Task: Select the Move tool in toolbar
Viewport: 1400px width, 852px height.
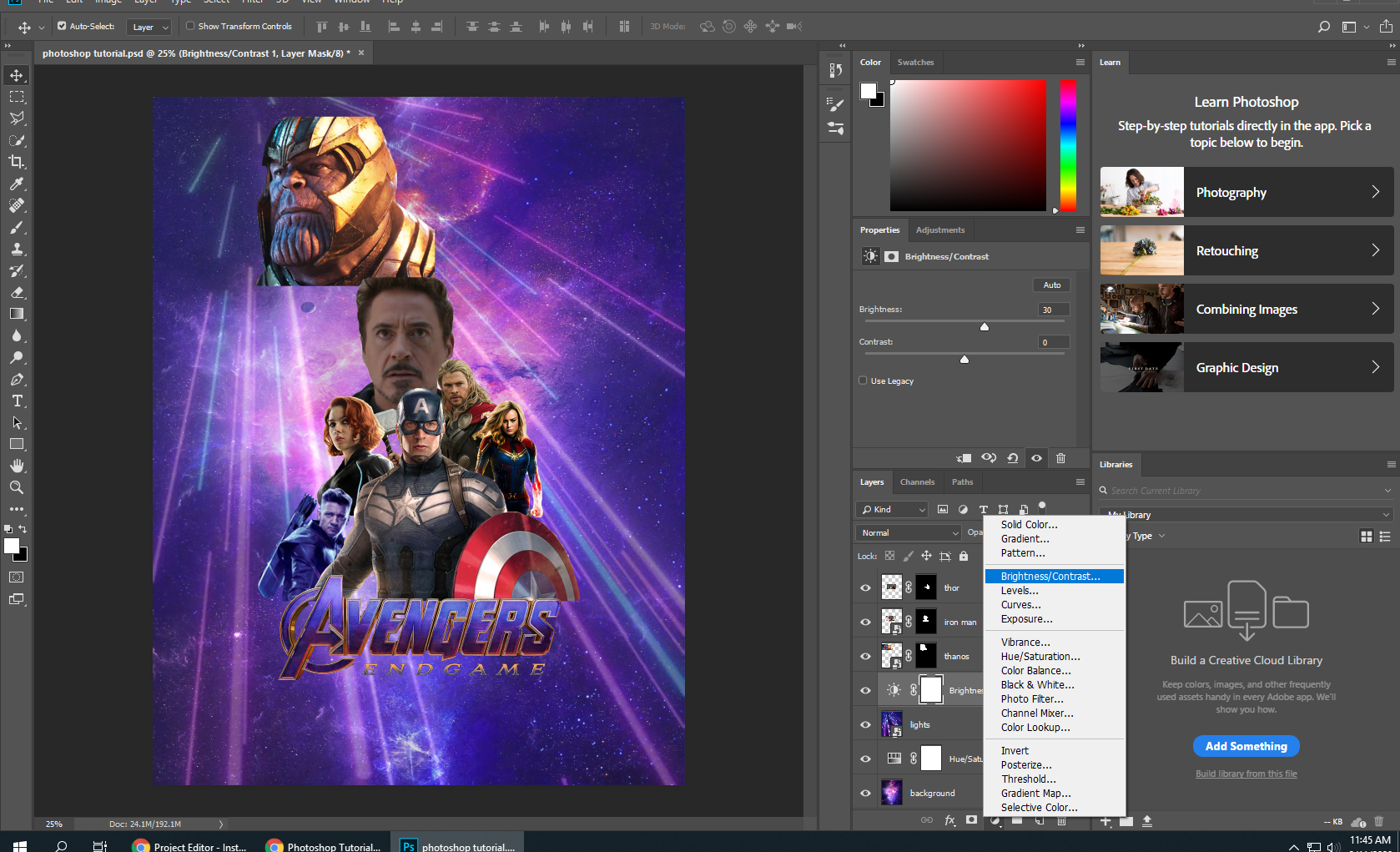Action: 17,75
